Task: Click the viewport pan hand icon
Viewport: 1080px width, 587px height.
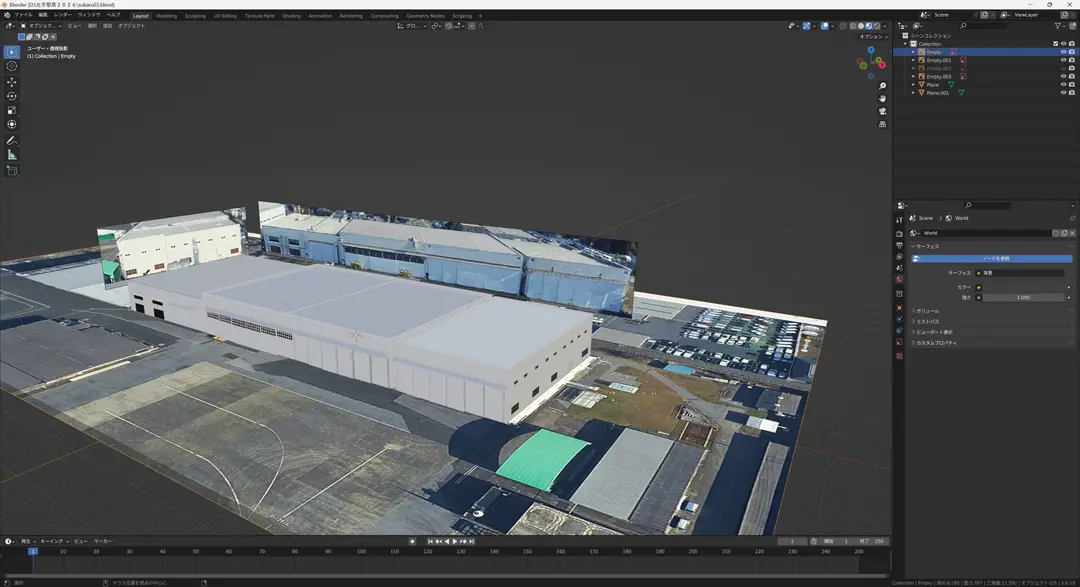Action: [882, 99]
